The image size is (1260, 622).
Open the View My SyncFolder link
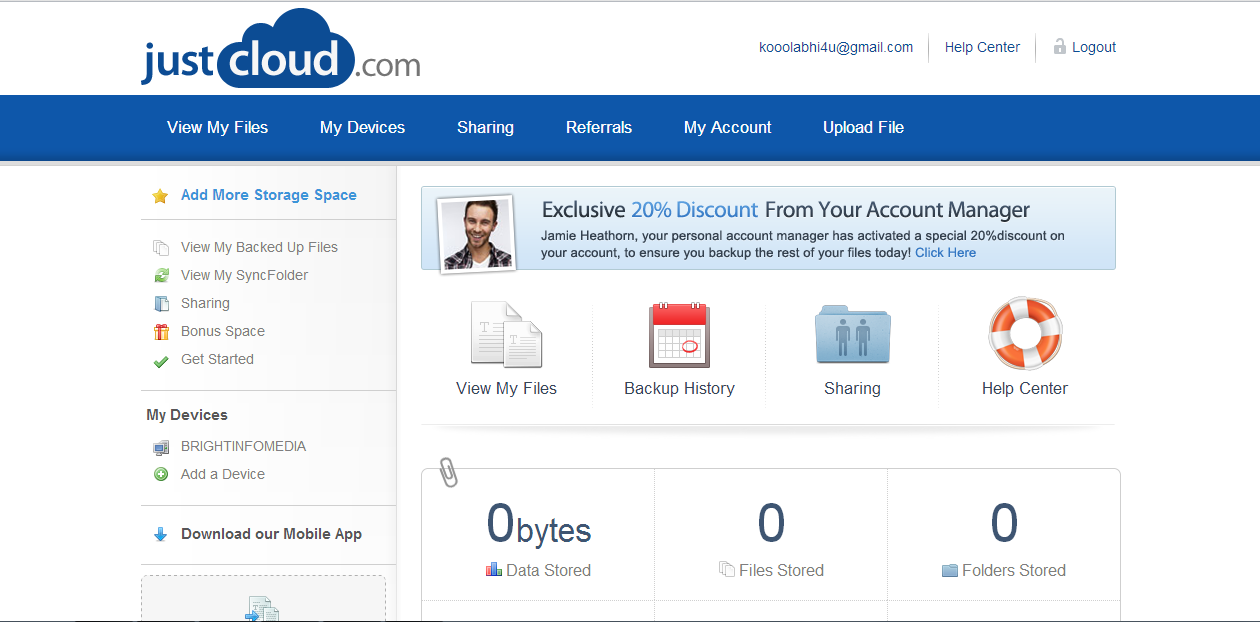244,275
